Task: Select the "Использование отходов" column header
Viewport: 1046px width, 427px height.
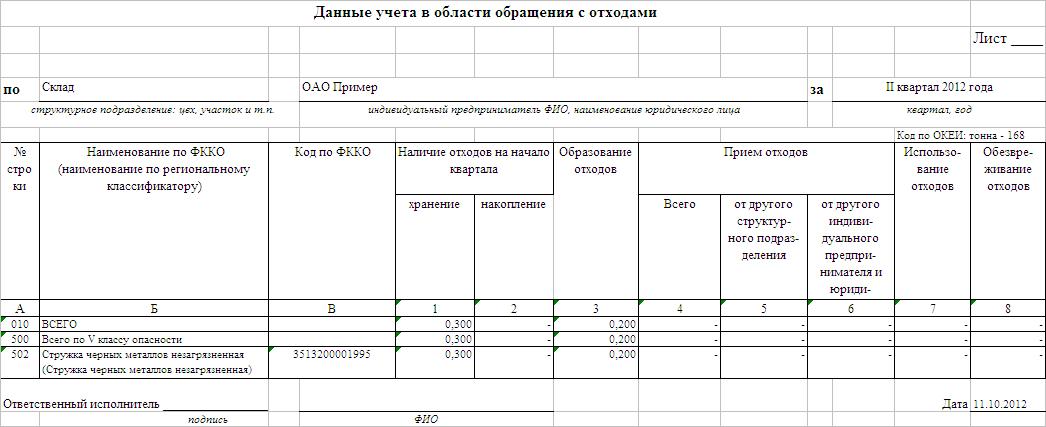Action: [932, 168]
